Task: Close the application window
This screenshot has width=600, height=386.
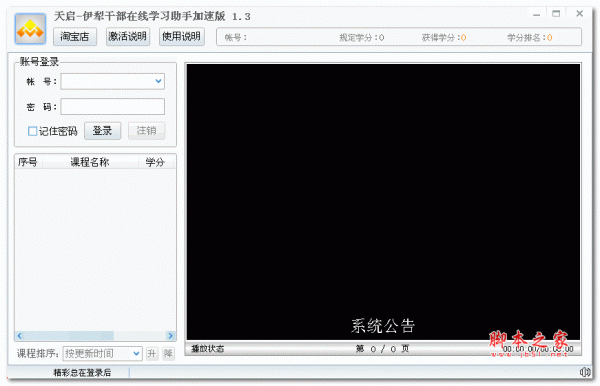Action: pyautogui.click(x=580, y=14)
